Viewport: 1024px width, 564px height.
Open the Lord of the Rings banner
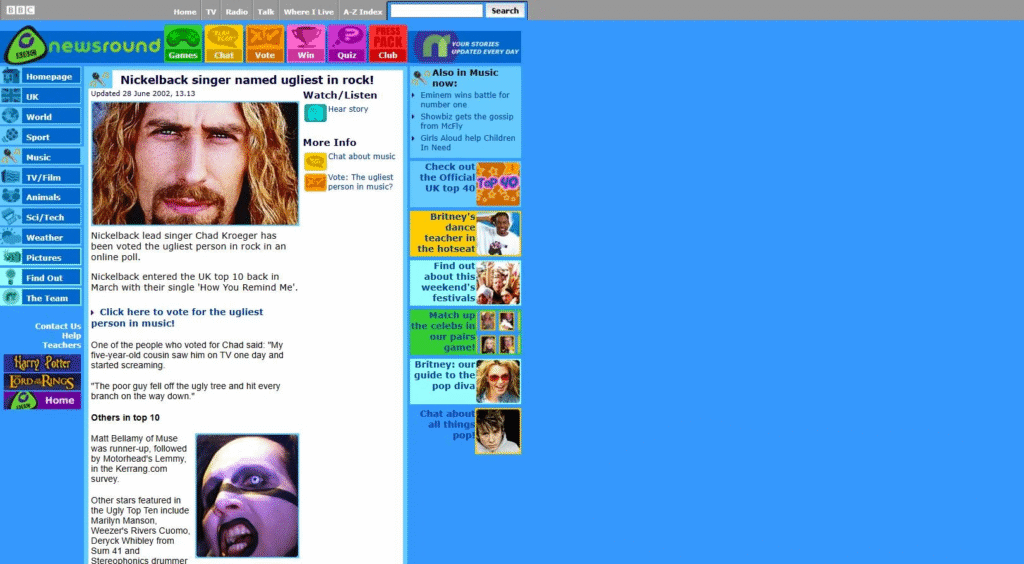pyautogui.click(x=42, y=382)
